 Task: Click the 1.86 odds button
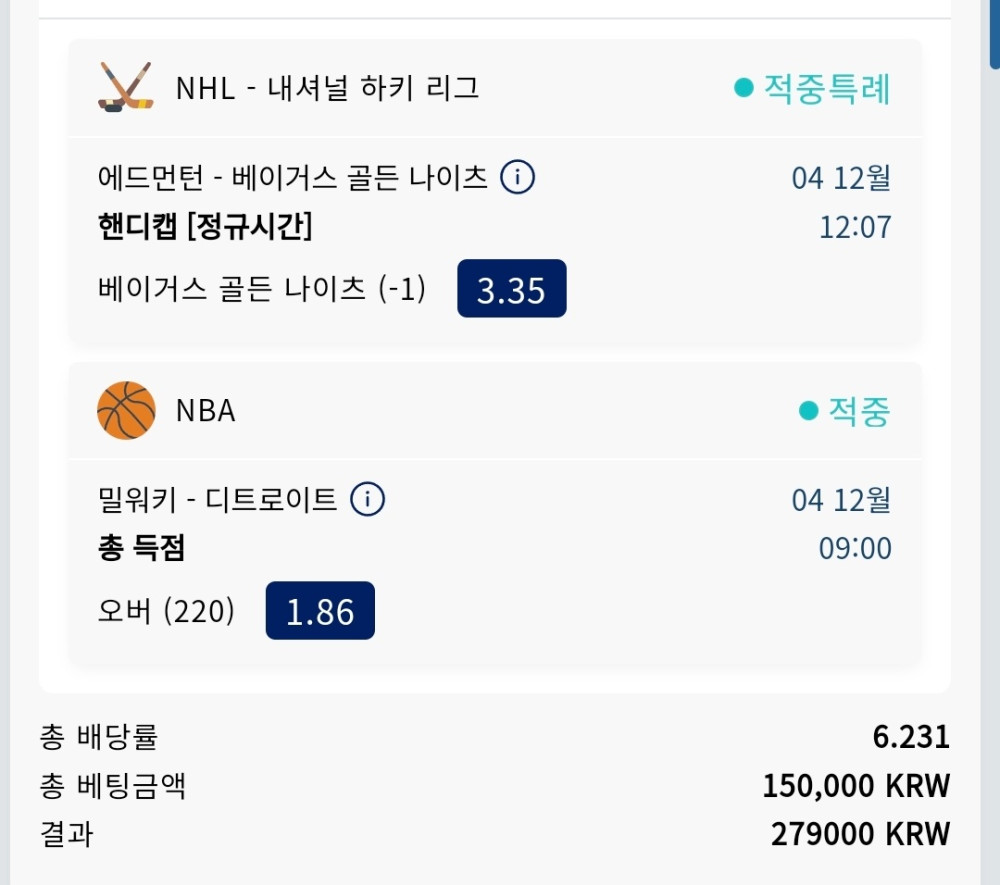(x=320, y=611)
